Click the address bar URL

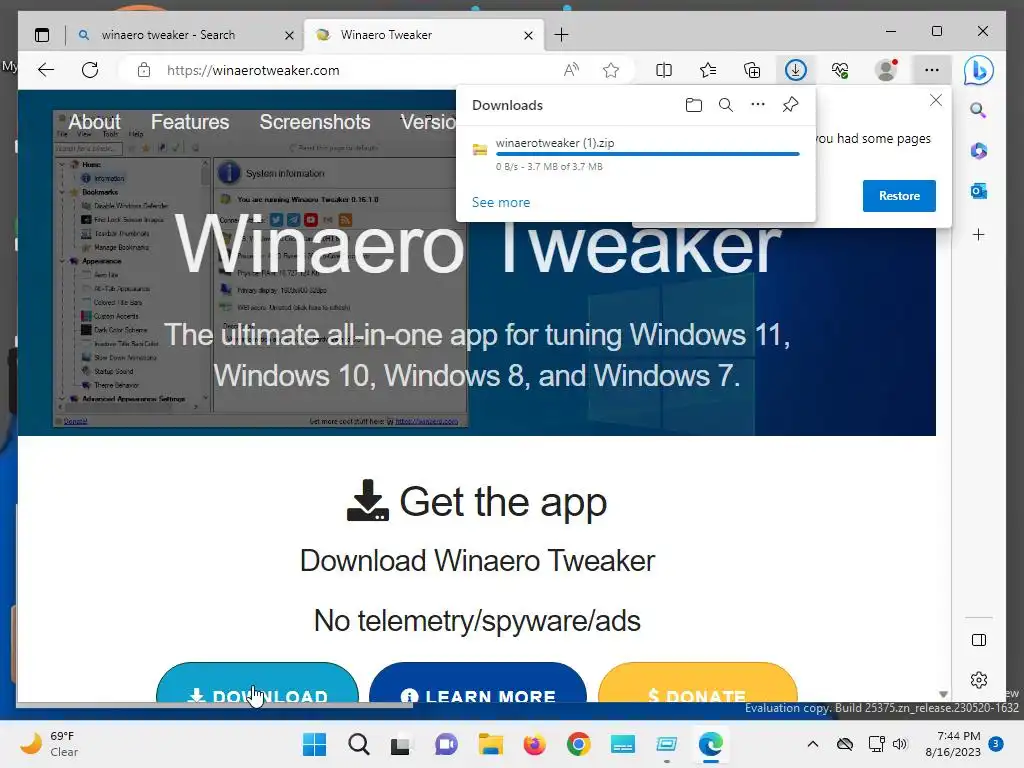tap(253, 71)
